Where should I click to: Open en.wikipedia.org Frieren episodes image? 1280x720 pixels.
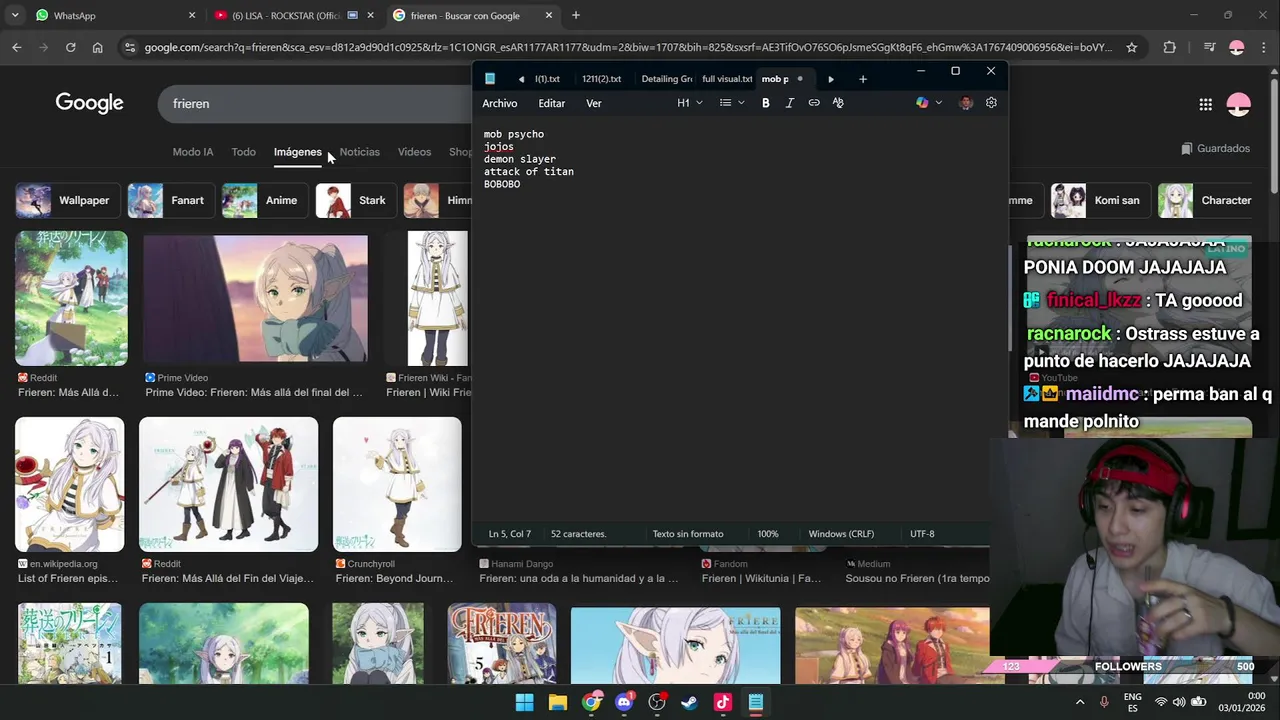coord(70,484)
